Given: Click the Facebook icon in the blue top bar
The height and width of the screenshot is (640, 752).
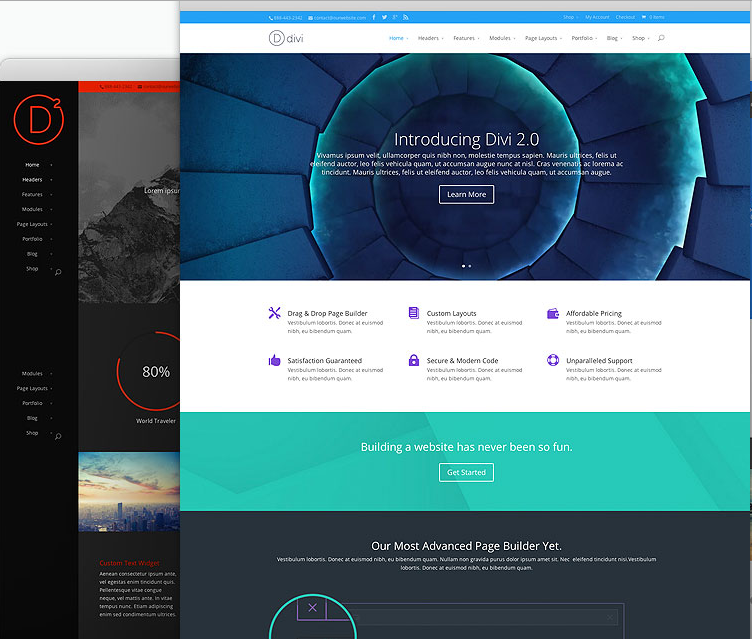Looking at the screenshot, I should pyautogui.click(x=374, y=17).
